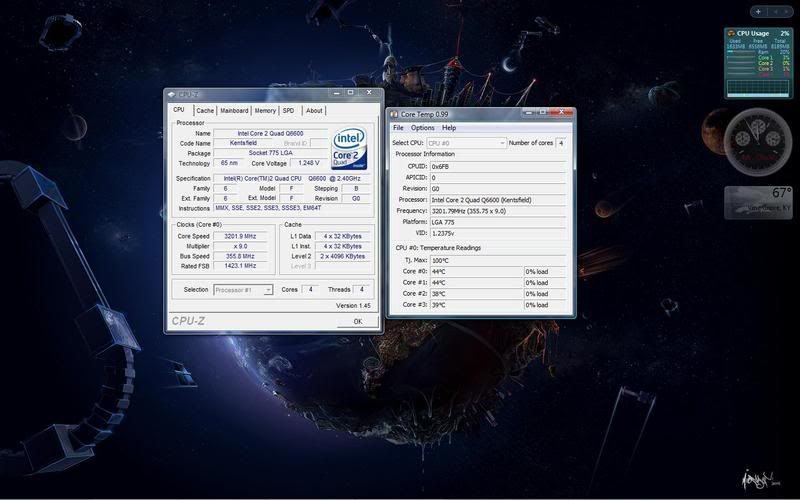The height and width of the screenshot is (500, 800).
Task: Click the Core #1 0% load field
Action: [x=544, y=283]
